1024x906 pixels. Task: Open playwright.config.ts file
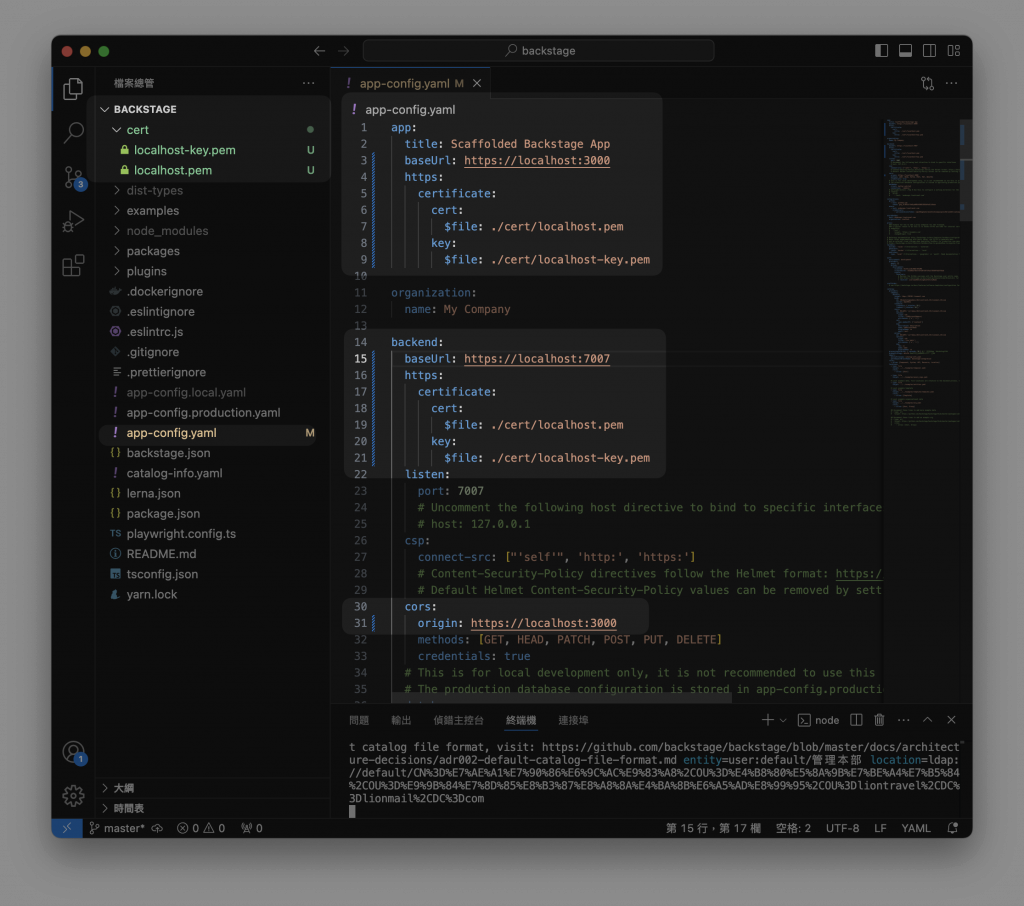click(212, 534)
